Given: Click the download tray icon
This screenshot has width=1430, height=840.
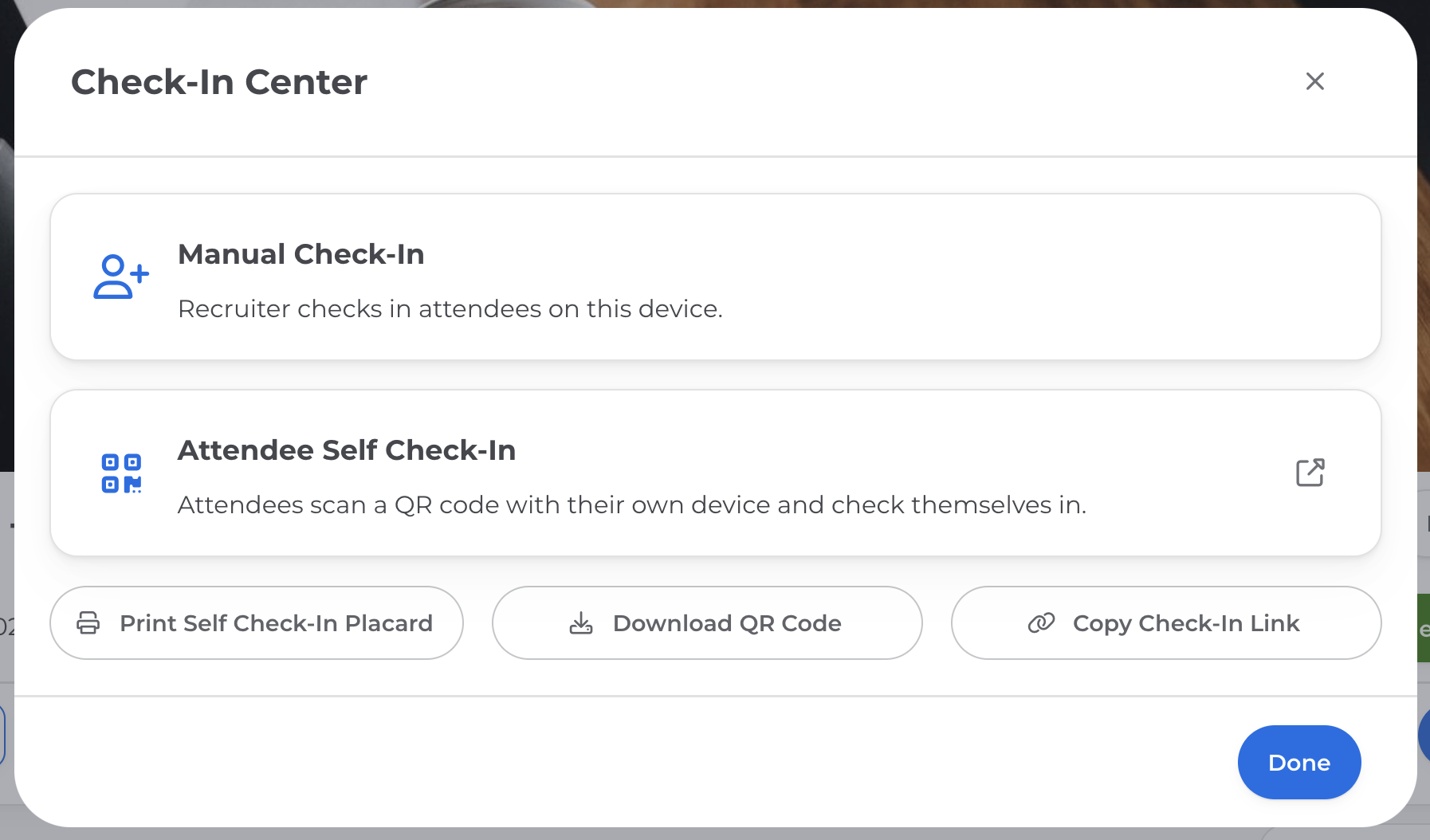Looking at the screenshot, I should (581, 623).
